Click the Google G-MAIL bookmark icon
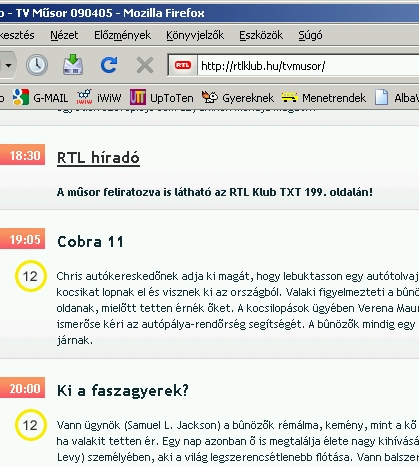Image resolution: width=419 pixels, height=466 pixels. [x=21, y=97]
